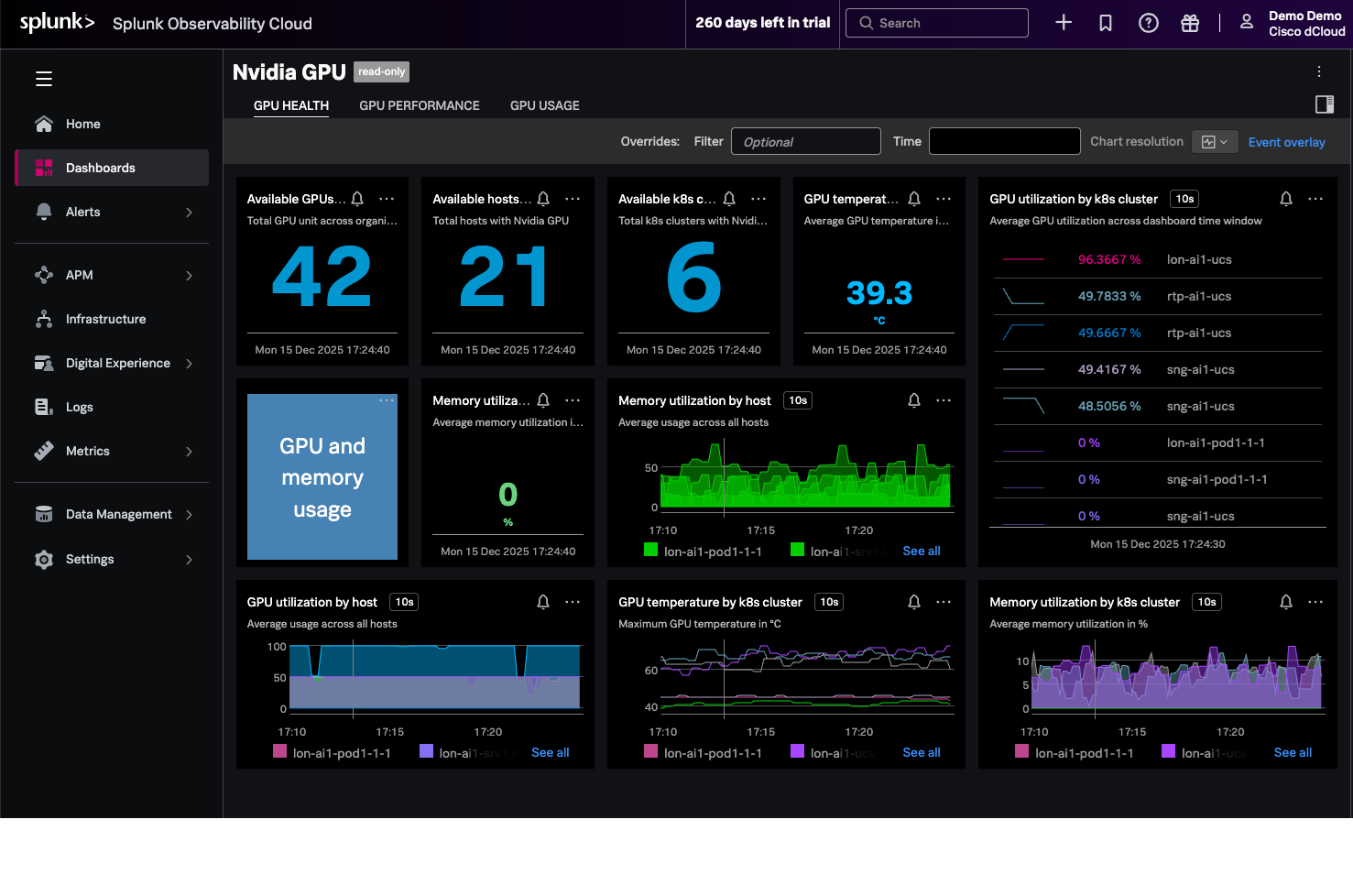The image size is (1353, 896).
Task: Click the Event overlay link
Action: click(x=1286, y=142)
